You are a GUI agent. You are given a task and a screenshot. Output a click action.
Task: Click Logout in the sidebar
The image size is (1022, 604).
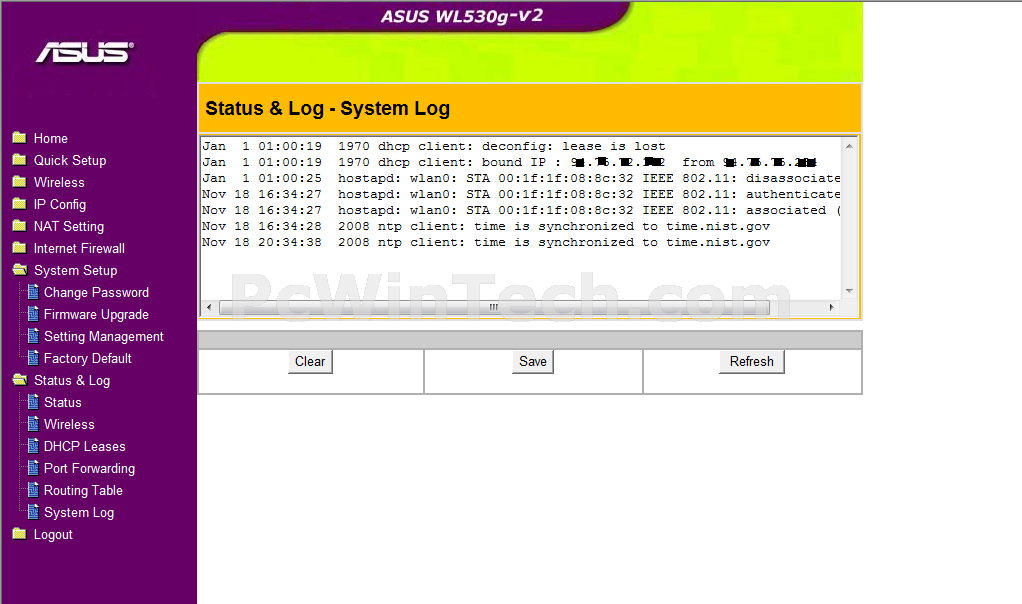coord(53,535)
